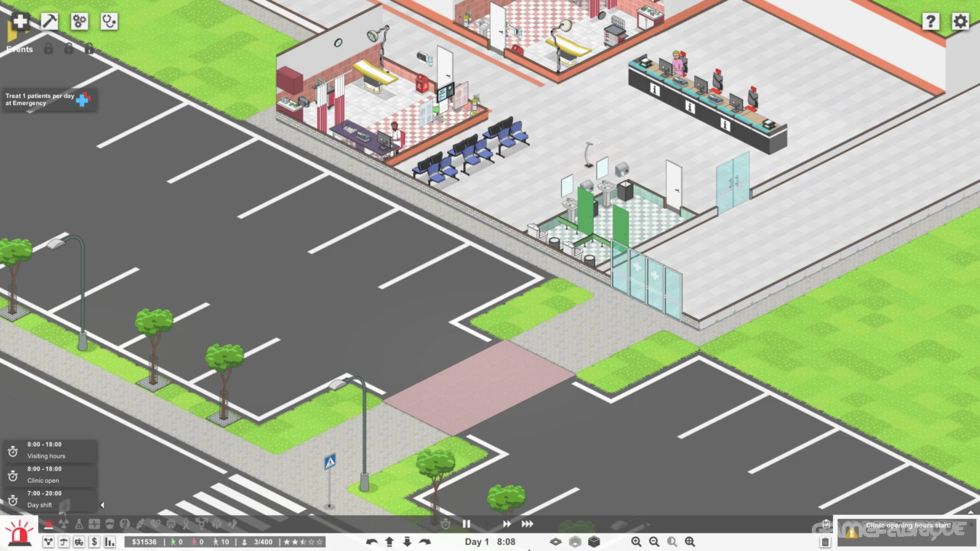Open the ambulance panel icon
Screen dimensions: 980x551
tap(79, 542)
